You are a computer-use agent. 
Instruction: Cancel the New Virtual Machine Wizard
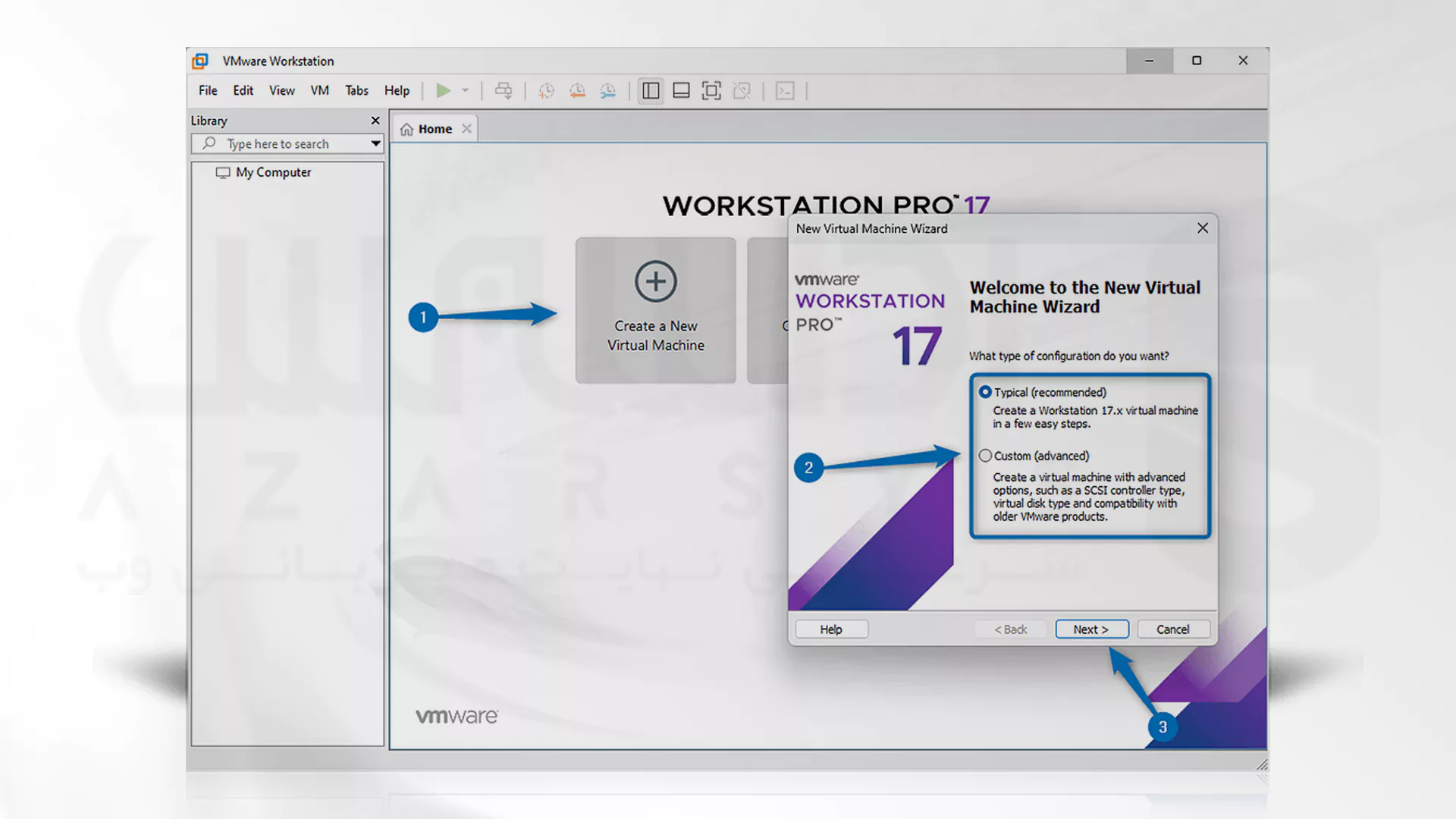[1173, 629]
